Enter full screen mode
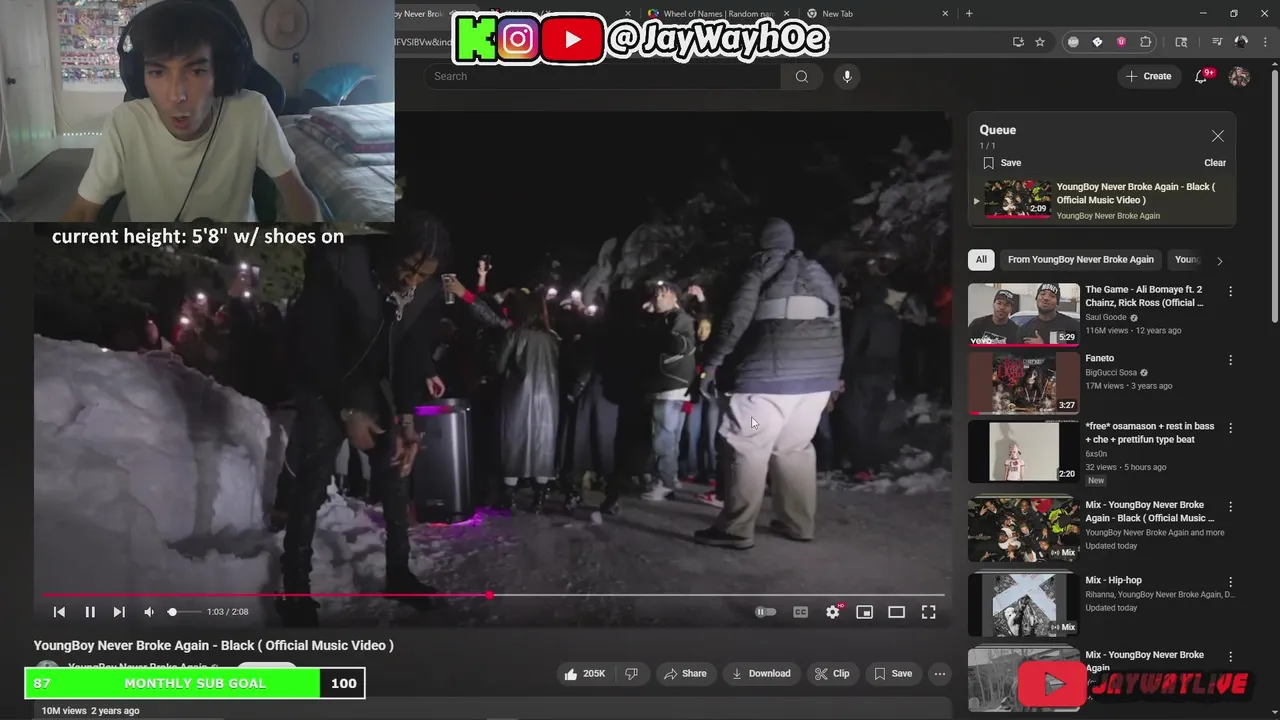 point(928,612)
